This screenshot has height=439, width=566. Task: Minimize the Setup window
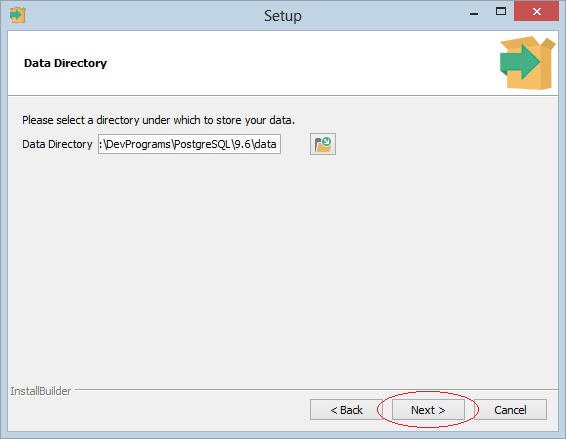474,13
